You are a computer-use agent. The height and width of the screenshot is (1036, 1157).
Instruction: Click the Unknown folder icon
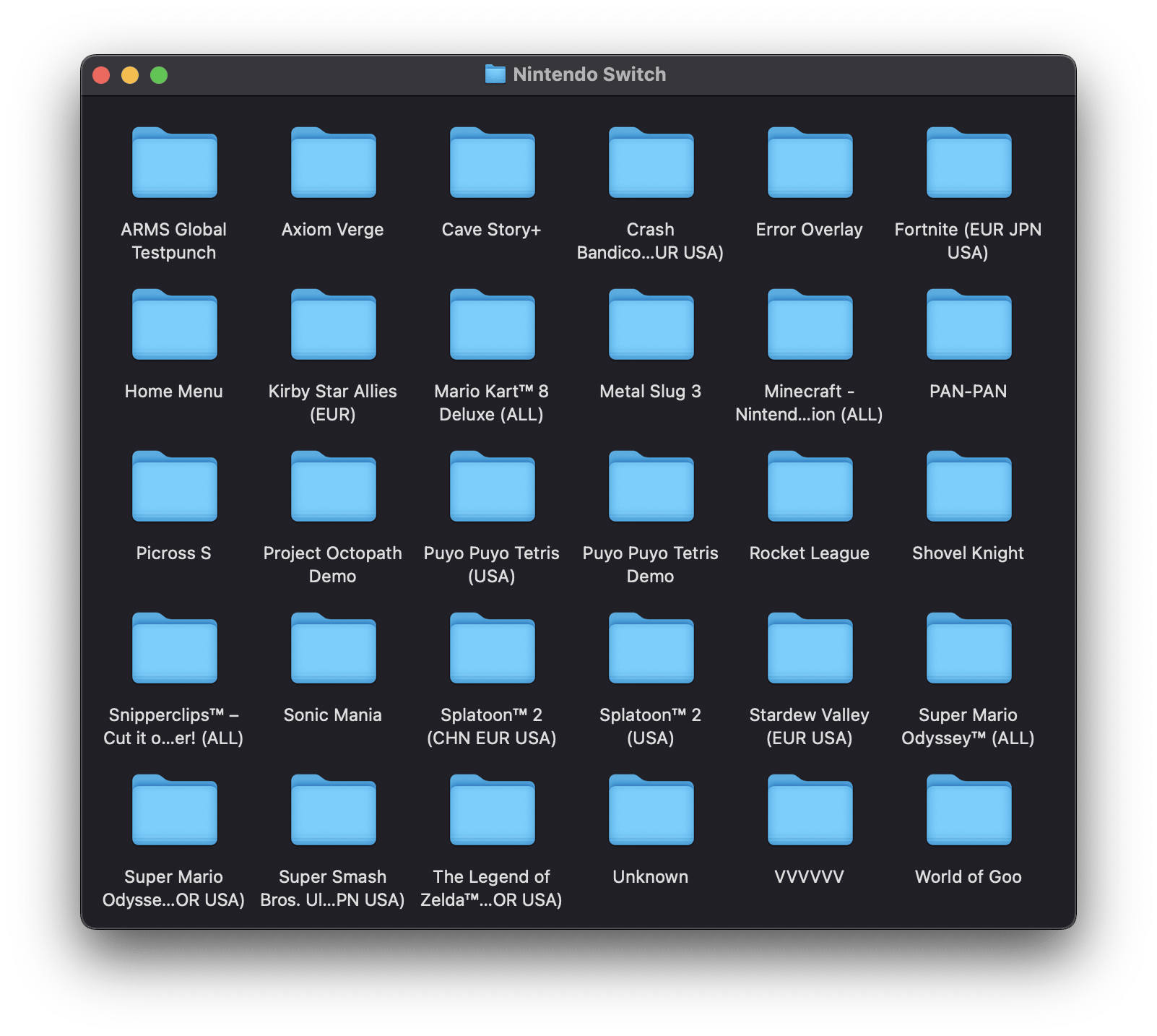tap(651, 810)
